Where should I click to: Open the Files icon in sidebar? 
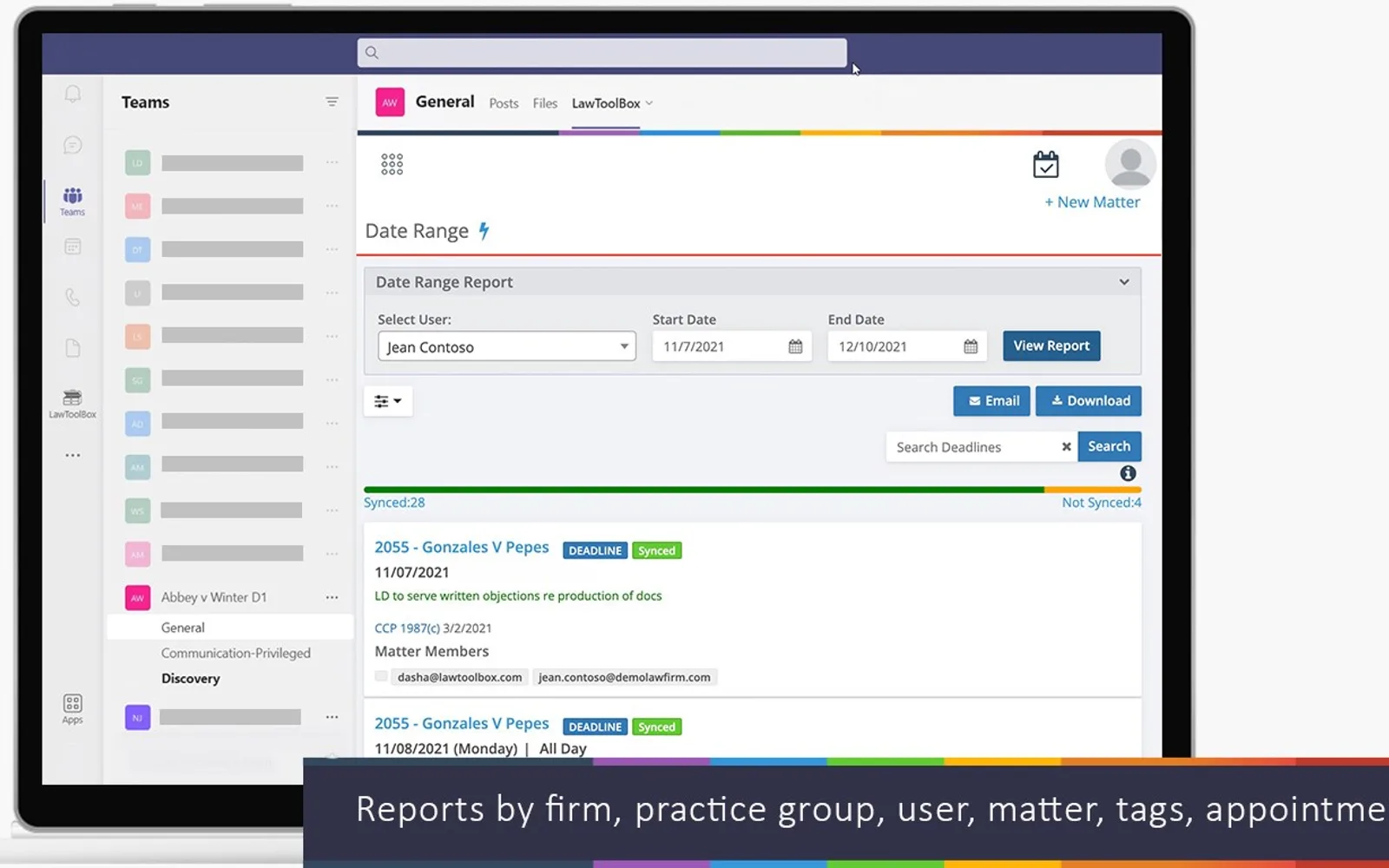coord(73,348)
